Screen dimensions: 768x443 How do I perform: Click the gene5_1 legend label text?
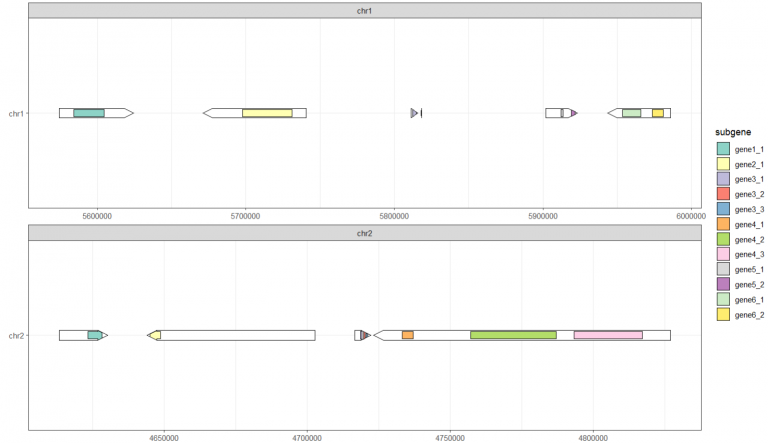[x=748, y=270]
